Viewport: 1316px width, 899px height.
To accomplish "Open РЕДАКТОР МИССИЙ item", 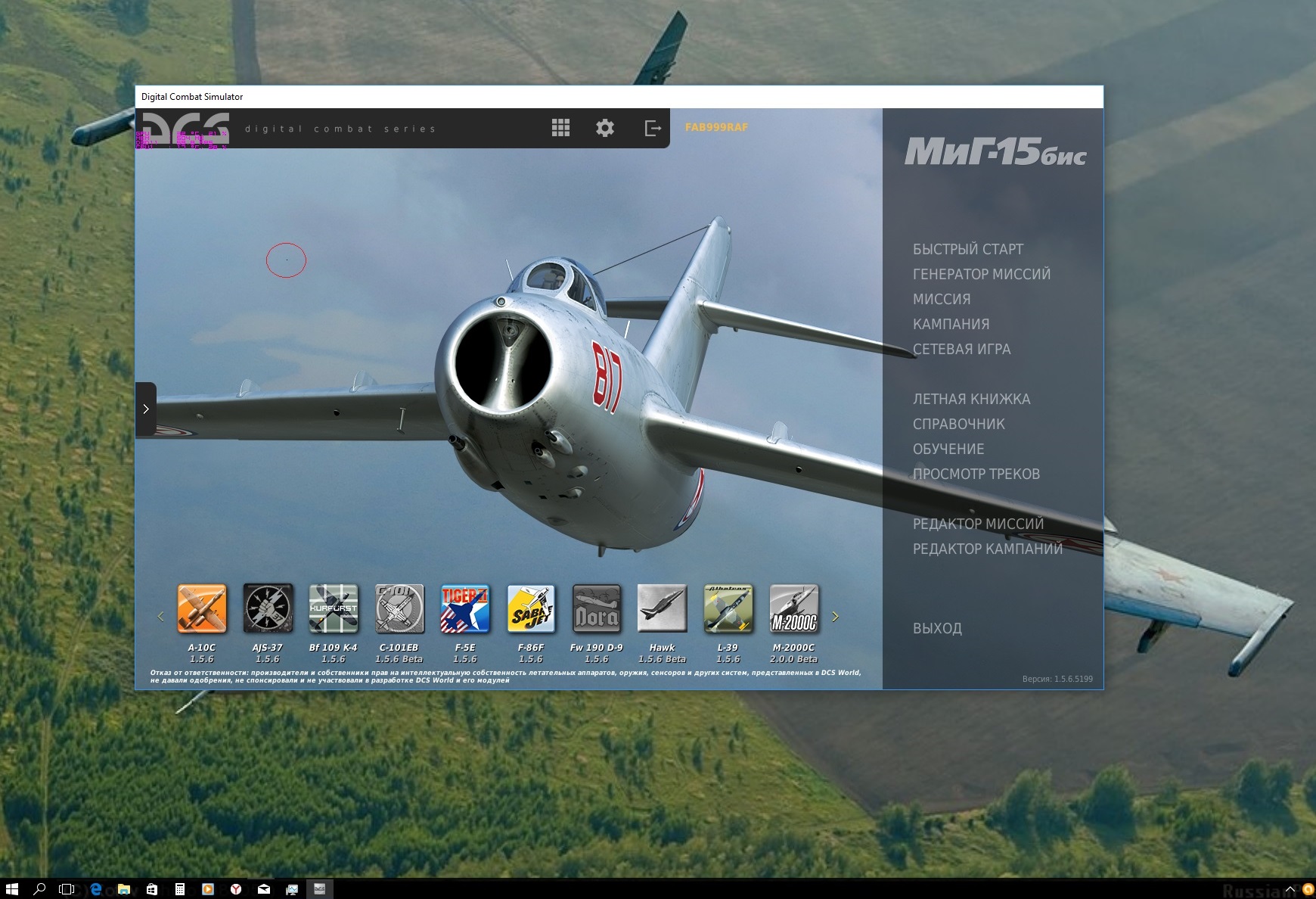I will pyautogui.click(x=978, y=524).
